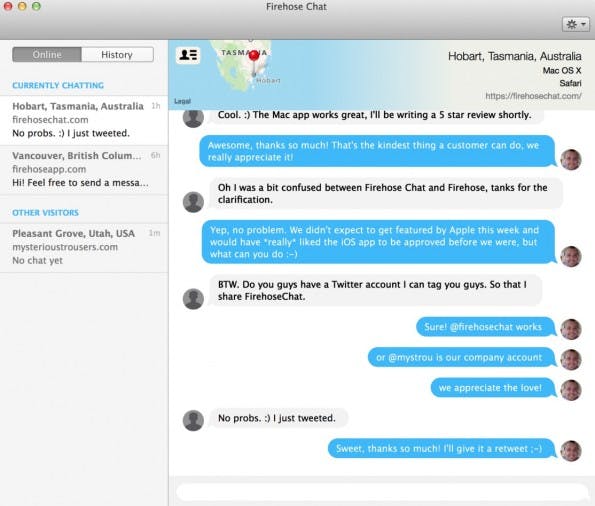Click agent photo beside 'Sure! @firehosechat works'
Image resolution: width=595 pixels, height=506 pixels.
pos(571,329)
